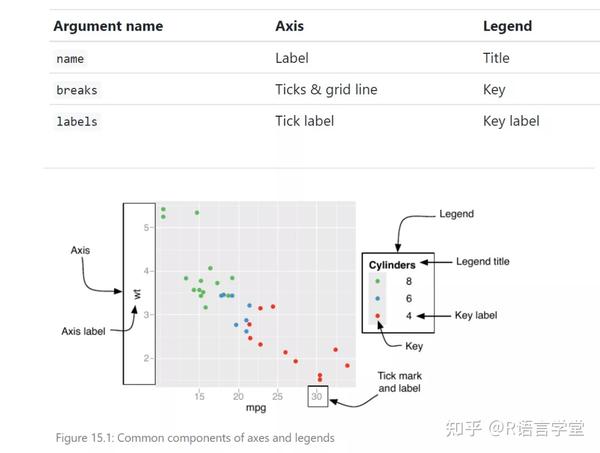The width and height of the screenshot is (600, 453).
Task: Click the 'Axis label' annotation text
Action: [83, 331]
